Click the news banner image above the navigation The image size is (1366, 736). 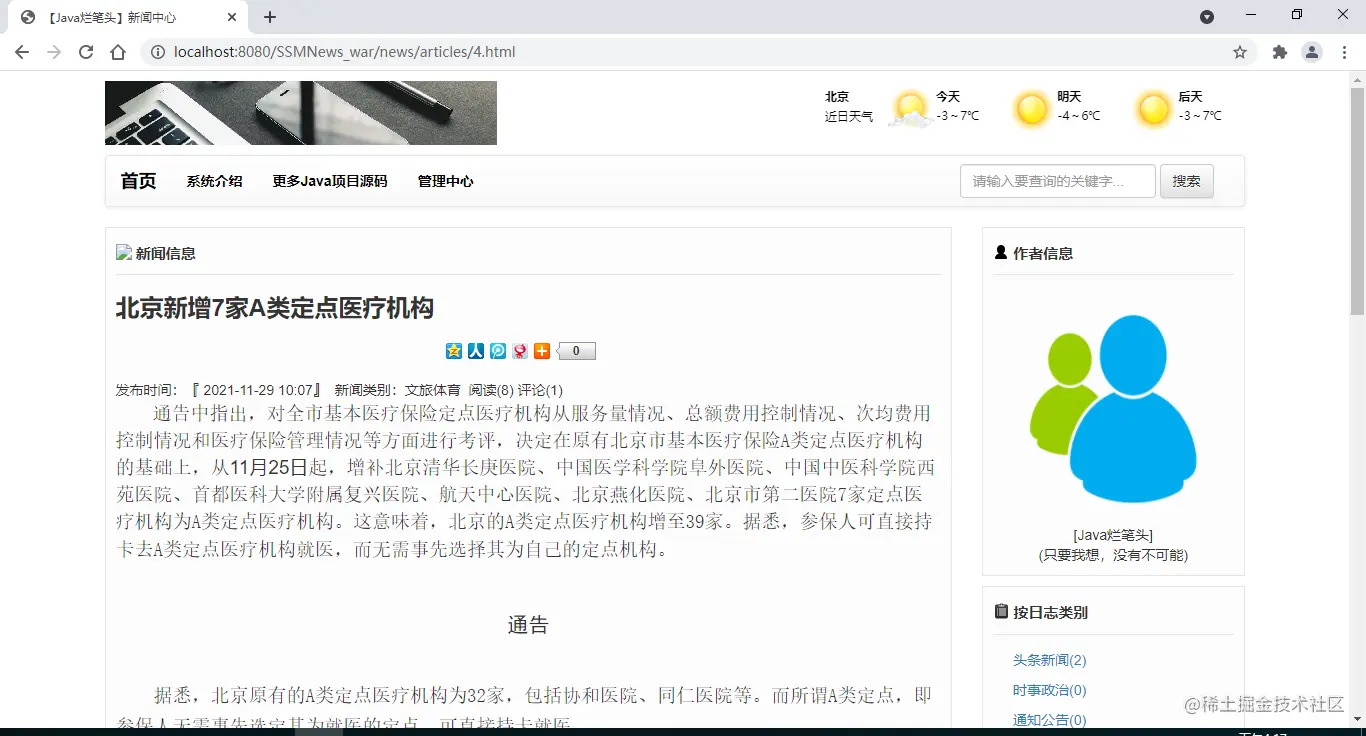(x=300, y=112)
